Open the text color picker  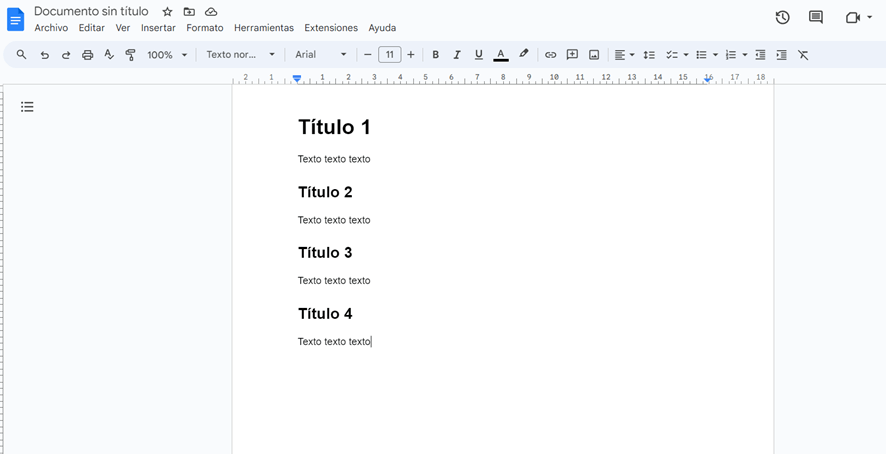click(x=501, y=55)
